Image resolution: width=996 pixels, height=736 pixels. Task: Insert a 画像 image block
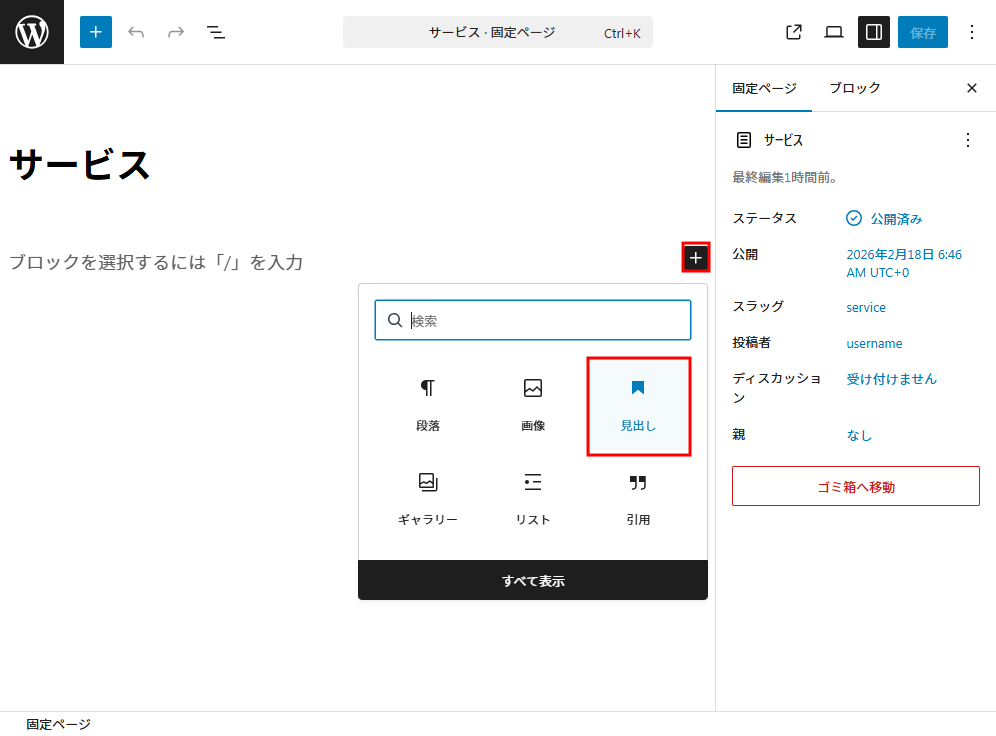[x=533, y=405]
